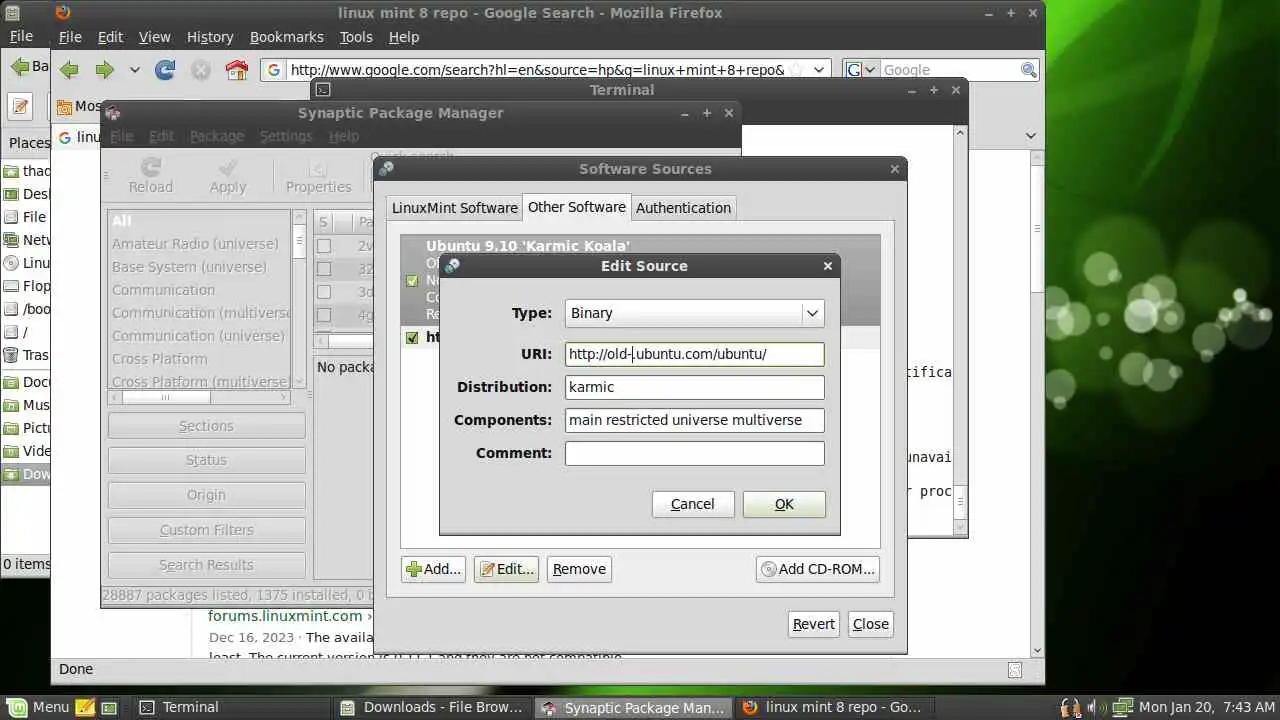This screenshot has height=720, width=1280.
Task: Click the edit location icon in the file browser
Action: pos(21,106)
